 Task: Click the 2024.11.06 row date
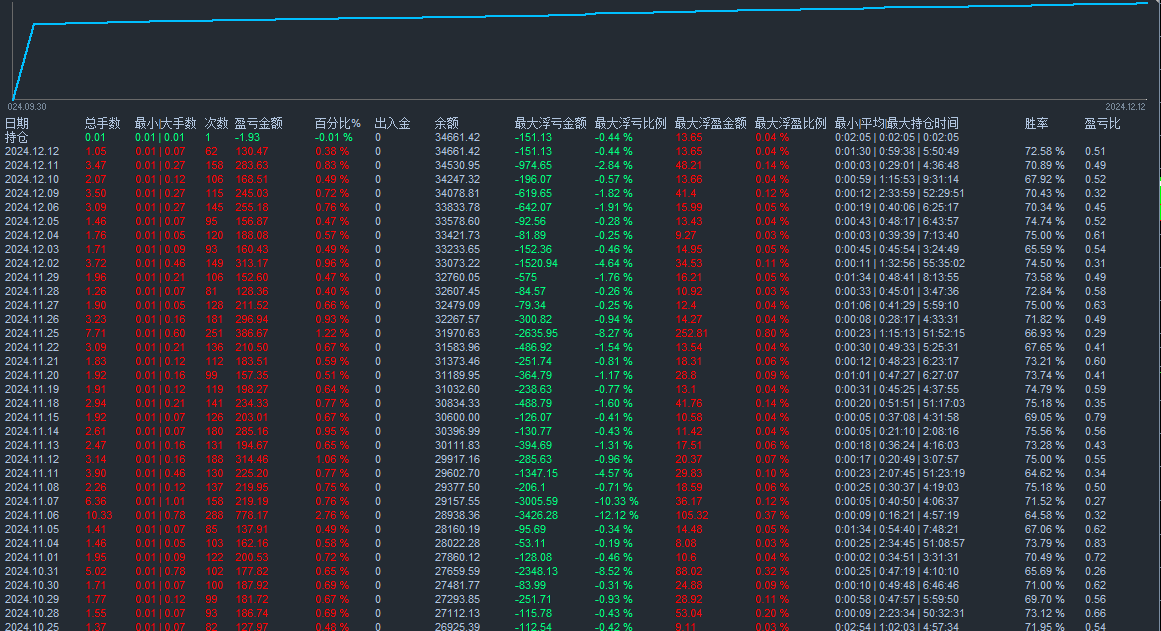point(32,515)
